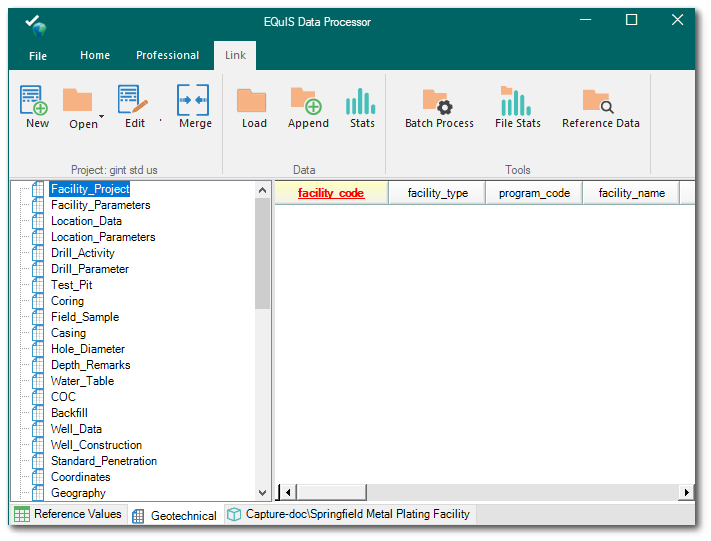Select Well_Construction in the tree

[96, 445]
